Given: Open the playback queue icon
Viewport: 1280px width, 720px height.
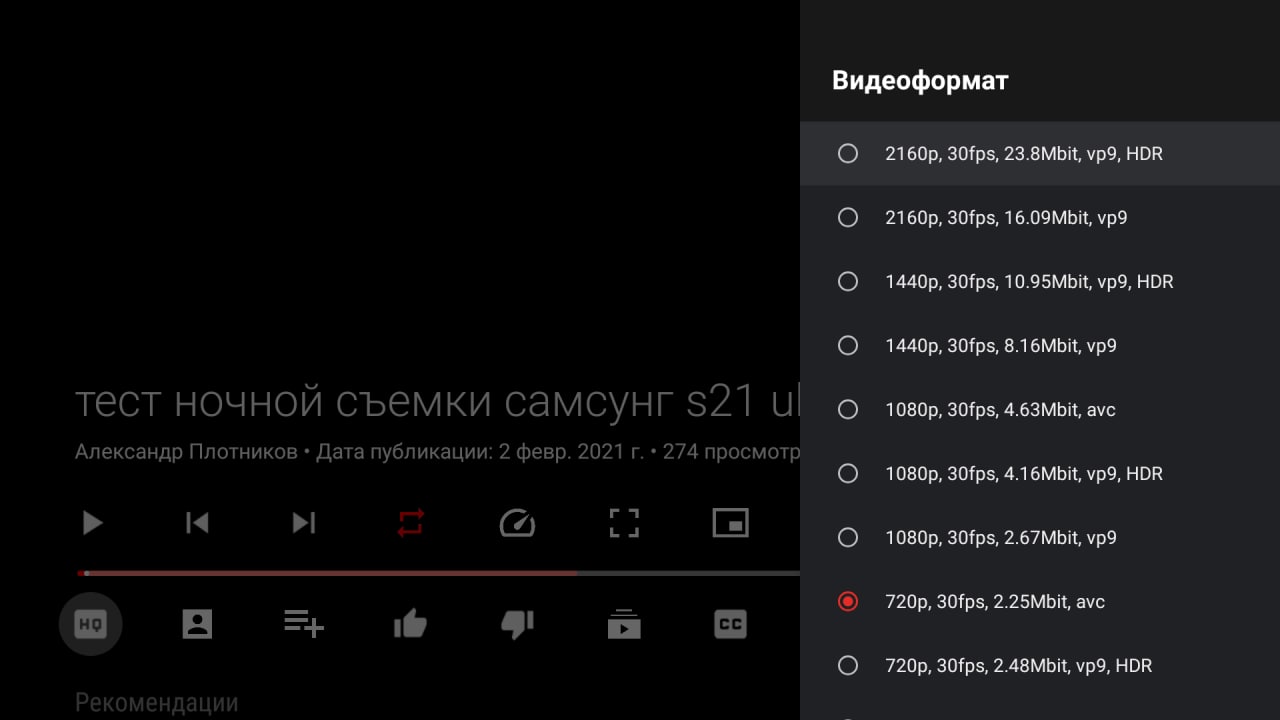Looking at the screenshot, I should click(624, 625).
